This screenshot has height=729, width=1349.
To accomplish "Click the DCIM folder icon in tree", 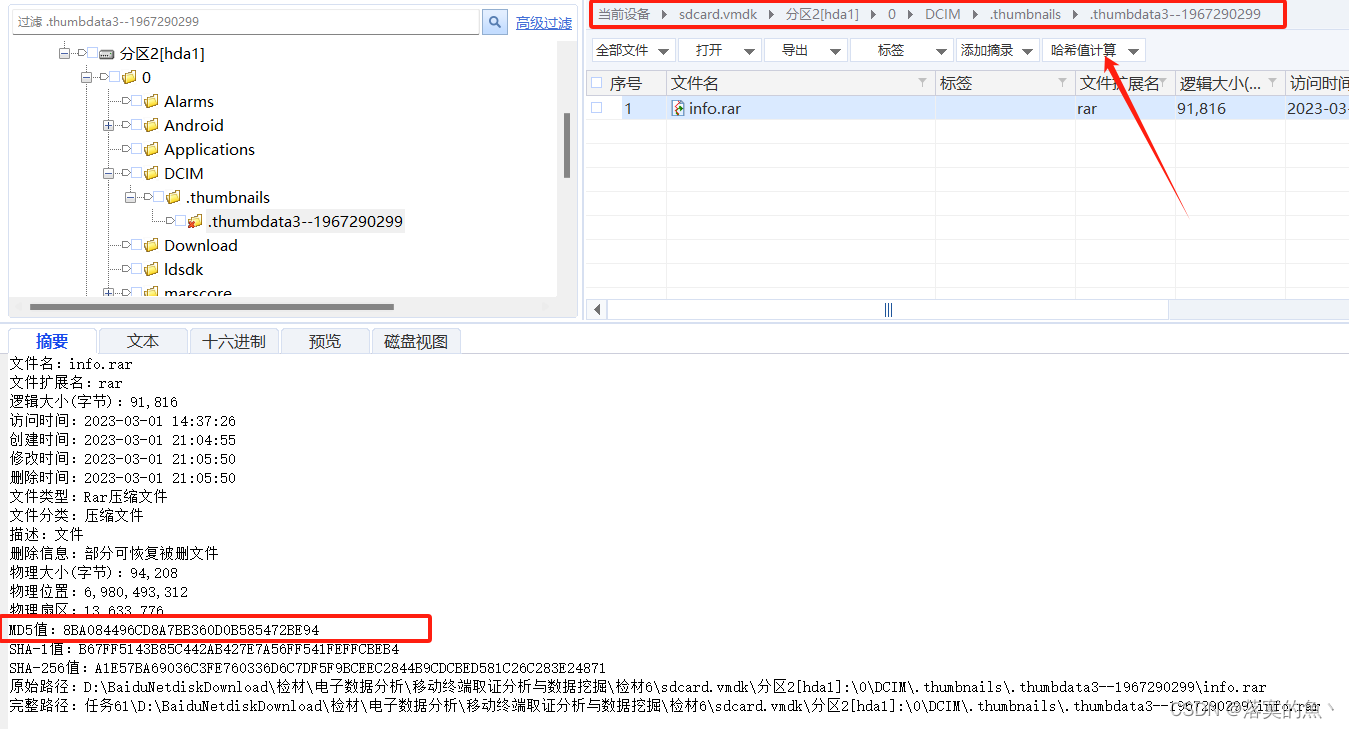I will point(152,173).
